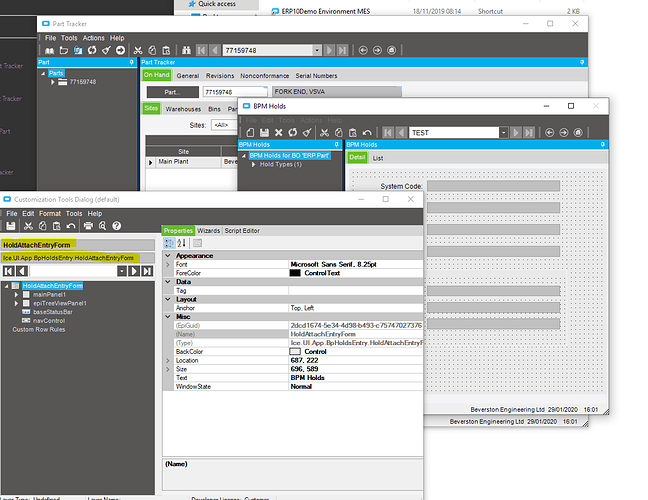Screen dimensions: 648x500
Task: Click Paste icon in Customization Tools toolbar
Action: click(x=57, y=226)
